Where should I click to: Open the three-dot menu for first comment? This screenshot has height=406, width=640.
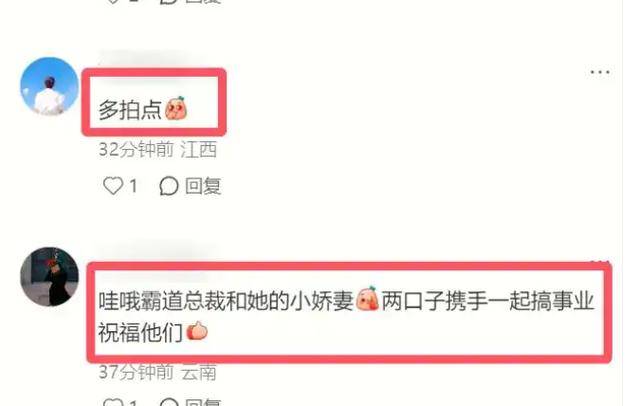(600, 72)
